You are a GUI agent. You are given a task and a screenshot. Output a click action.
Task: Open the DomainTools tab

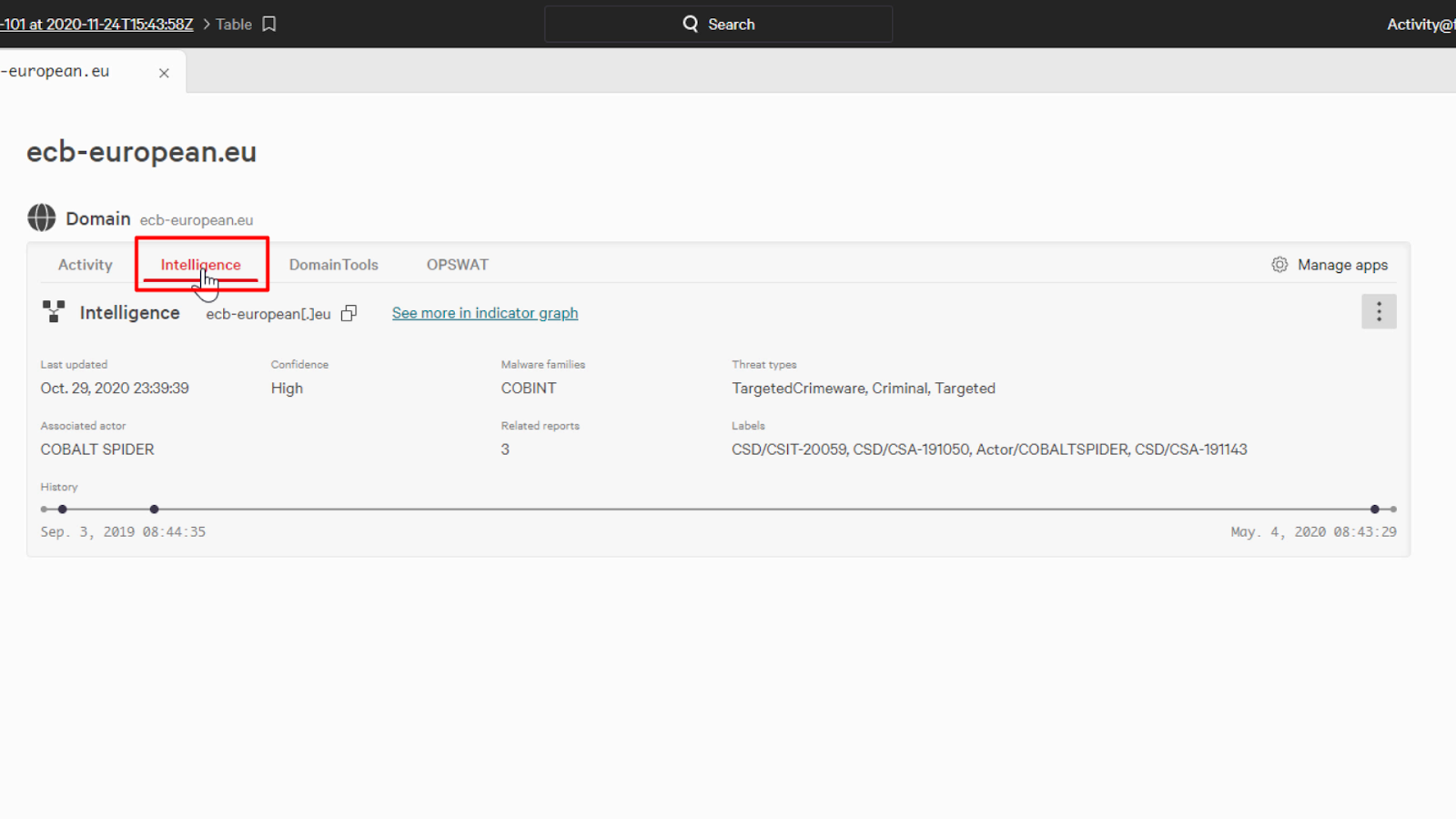[334, 265]
